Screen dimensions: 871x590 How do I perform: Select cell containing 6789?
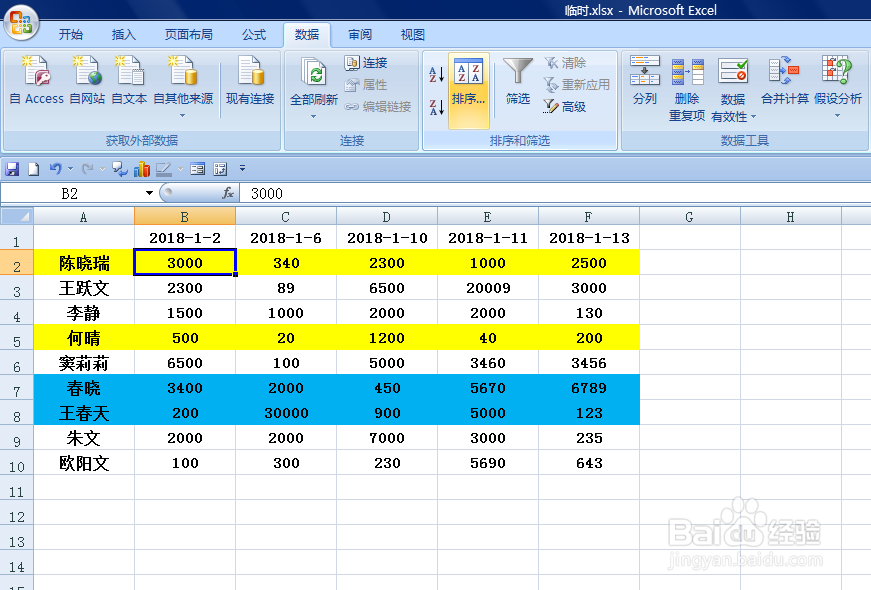pyautogui.click(x=589, y=388)
